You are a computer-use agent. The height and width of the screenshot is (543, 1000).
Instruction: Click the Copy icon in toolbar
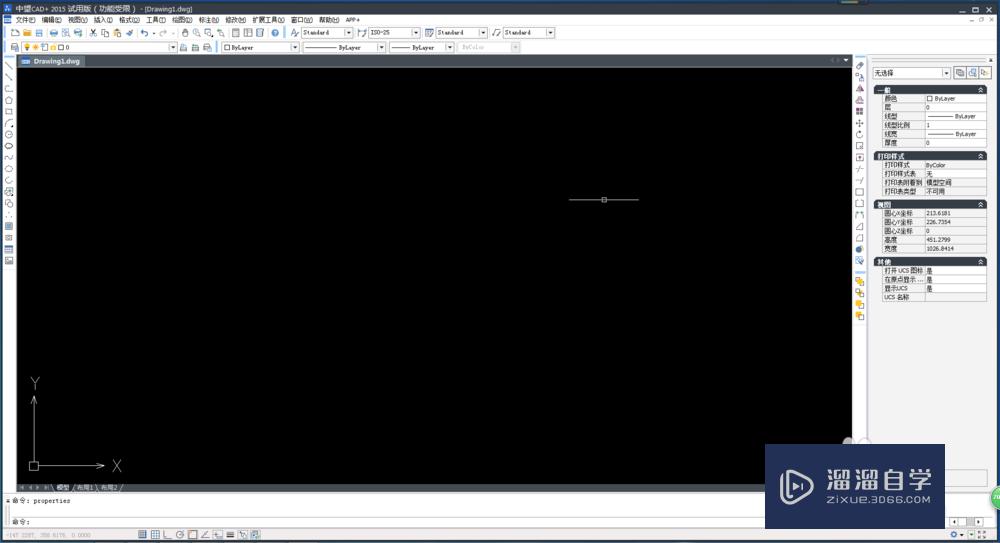pyautogui.click(x=105, y=33)
